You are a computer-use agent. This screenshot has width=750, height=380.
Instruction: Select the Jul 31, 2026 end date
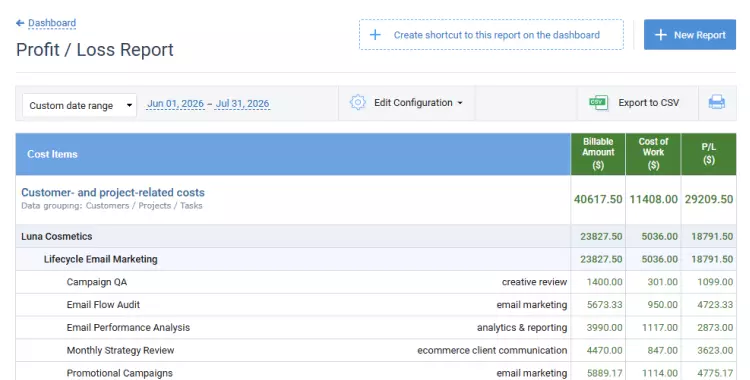[x=242, y=104]
